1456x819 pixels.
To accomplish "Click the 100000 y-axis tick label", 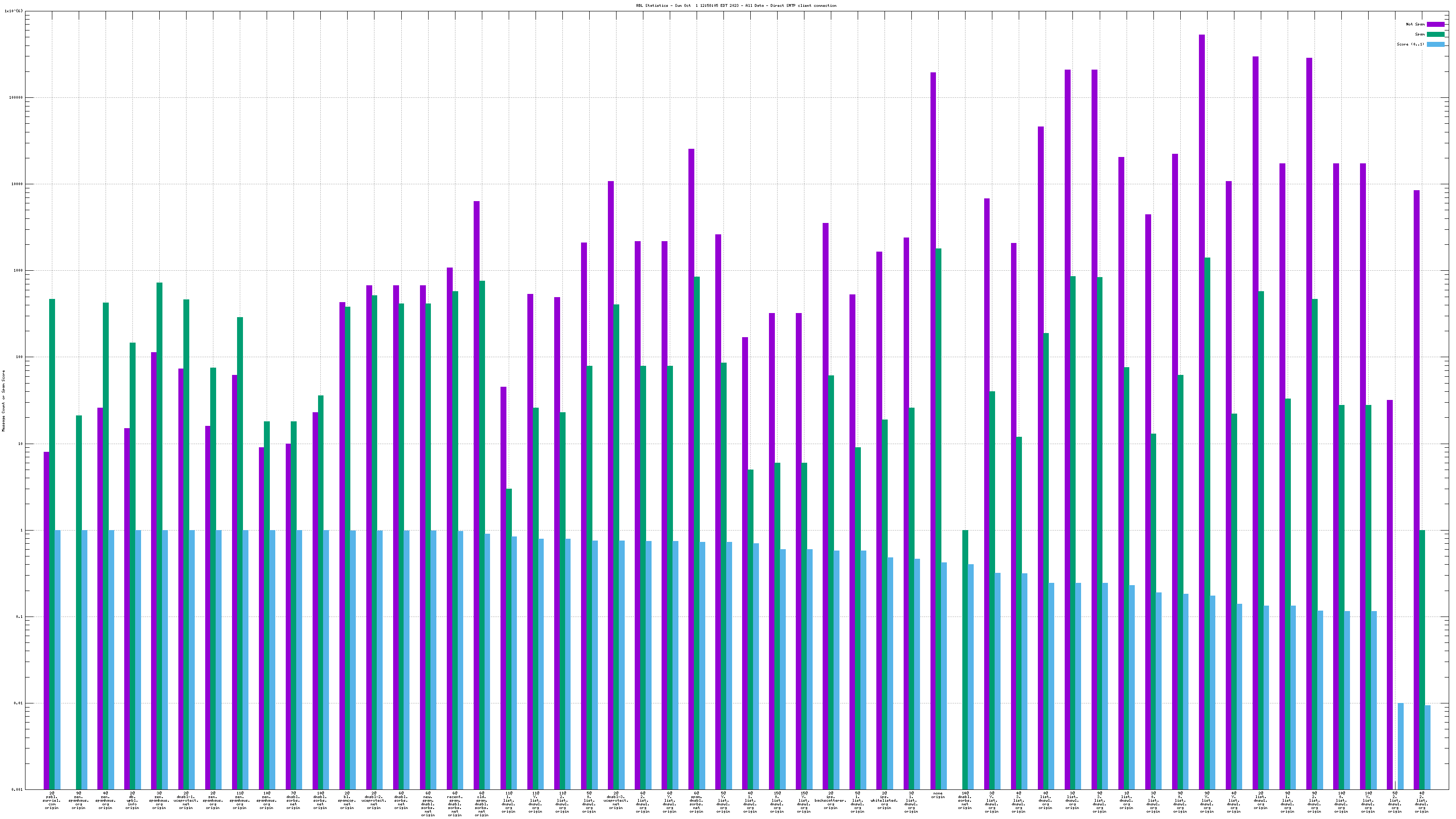I will click(15, 98).
